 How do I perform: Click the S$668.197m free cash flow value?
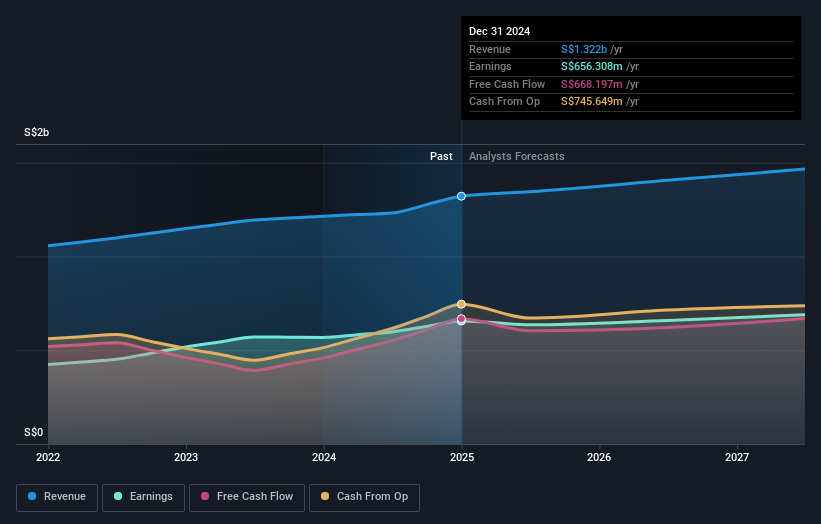[x=592, y=84]
